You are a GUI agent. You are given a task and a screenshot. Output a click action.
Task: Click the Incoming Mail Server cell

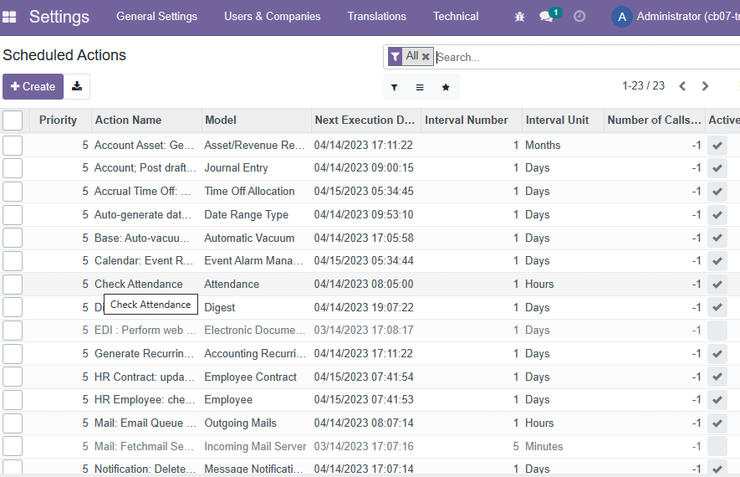pos(255,446)
